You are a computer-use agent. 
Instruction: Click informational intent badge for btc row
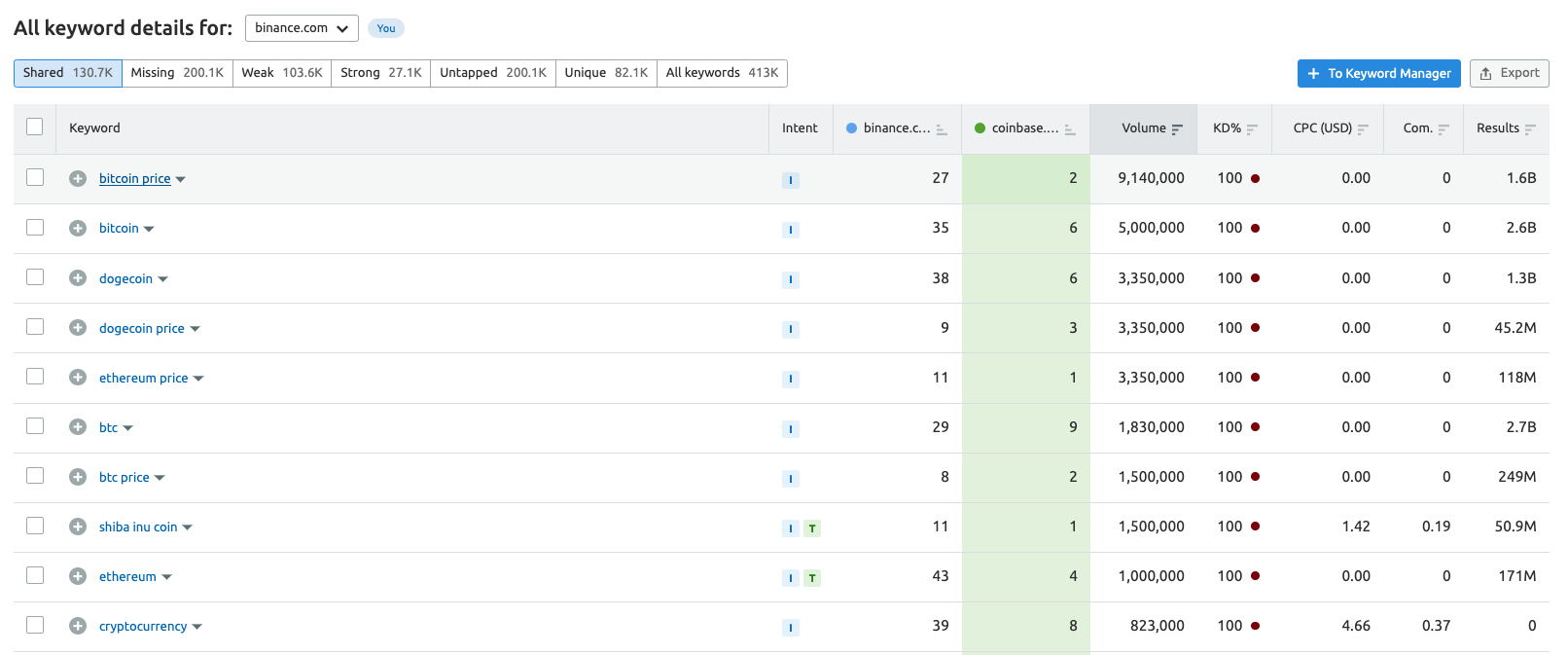click(x=791, y=429)
